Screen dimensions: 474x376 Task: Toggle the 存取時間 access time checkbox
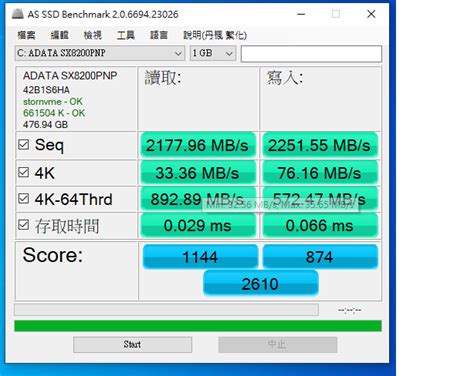(x=23, y=225)
